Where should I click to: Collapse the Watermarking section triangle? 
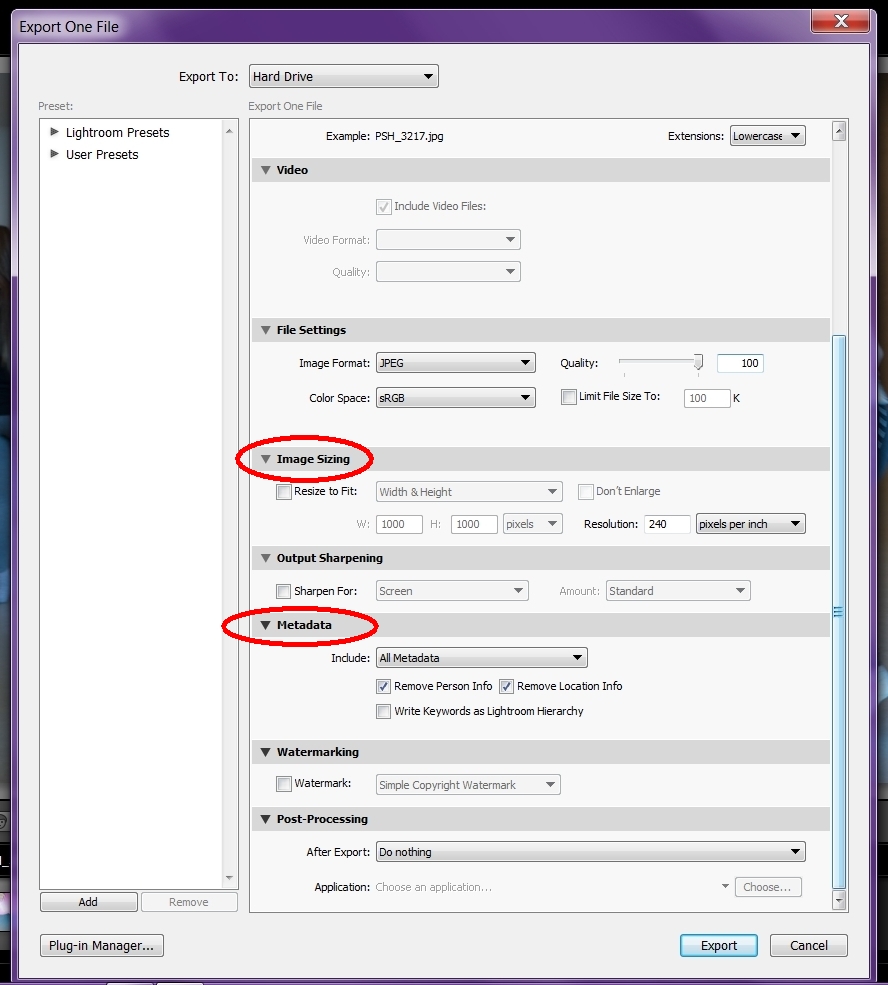pyautogui.click(x=266, y=752)
